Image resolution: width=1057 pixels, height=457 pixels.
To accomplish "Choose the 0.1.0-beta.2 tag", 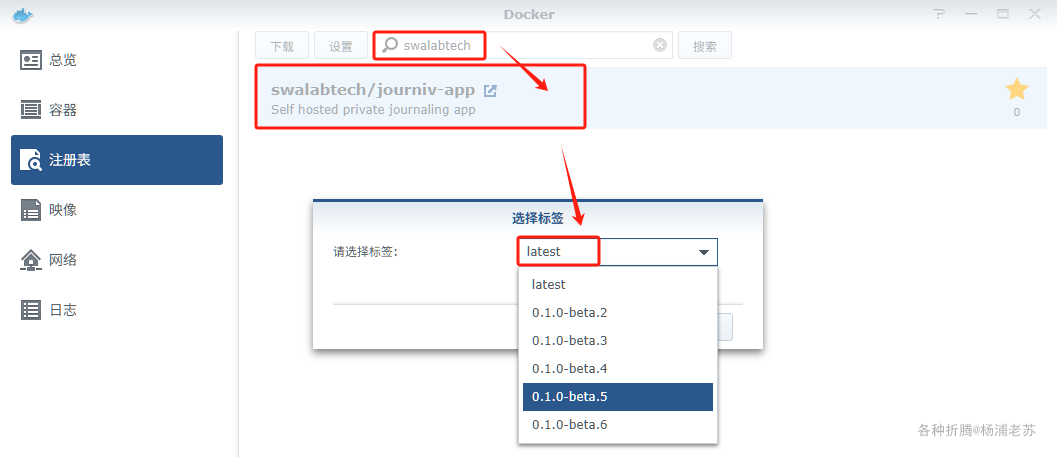I will (615, 313).
